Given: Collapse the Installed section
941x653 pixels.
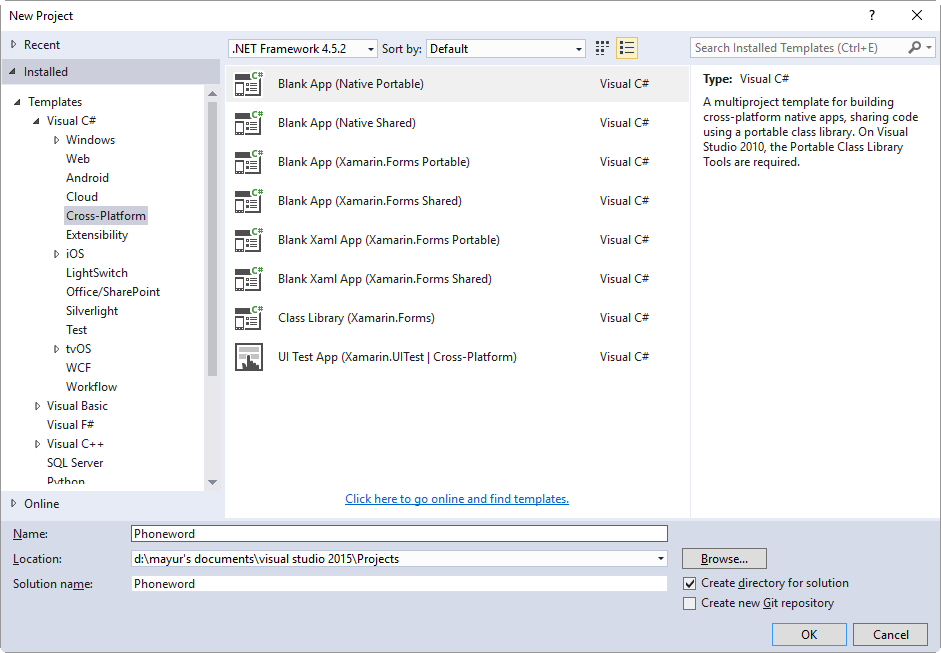Looking at the screenshot, I should tap(13, 71).
